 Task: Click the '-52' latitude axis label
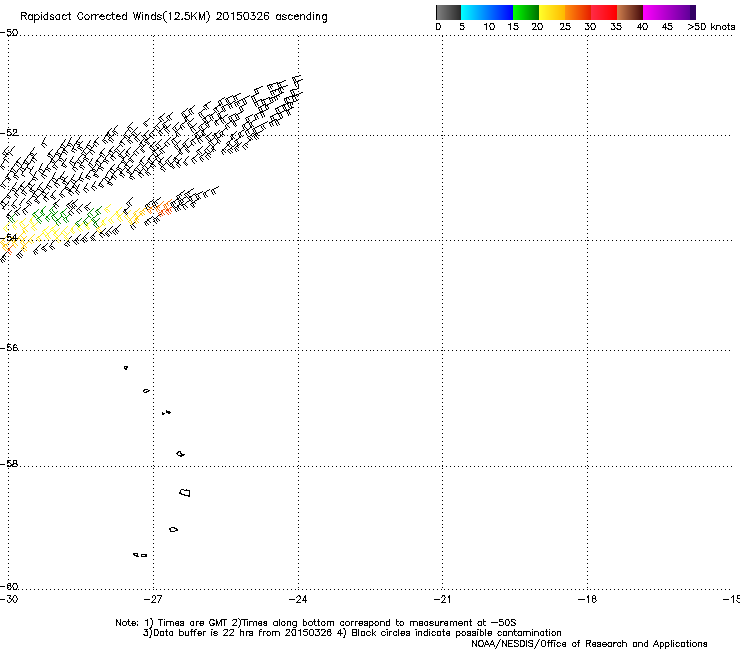click(9, 133)
